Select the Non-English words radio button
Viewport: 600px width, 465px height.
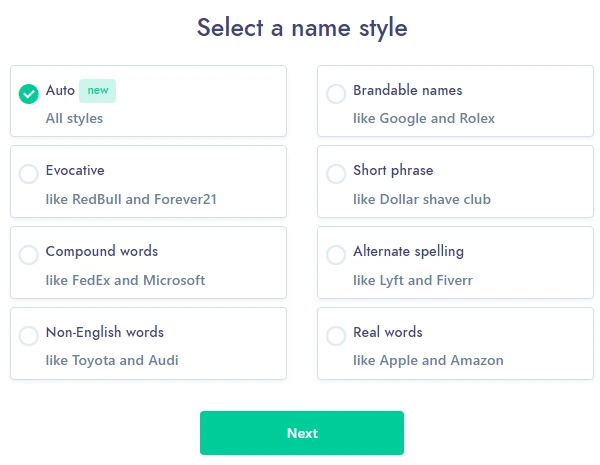point(28,336)
